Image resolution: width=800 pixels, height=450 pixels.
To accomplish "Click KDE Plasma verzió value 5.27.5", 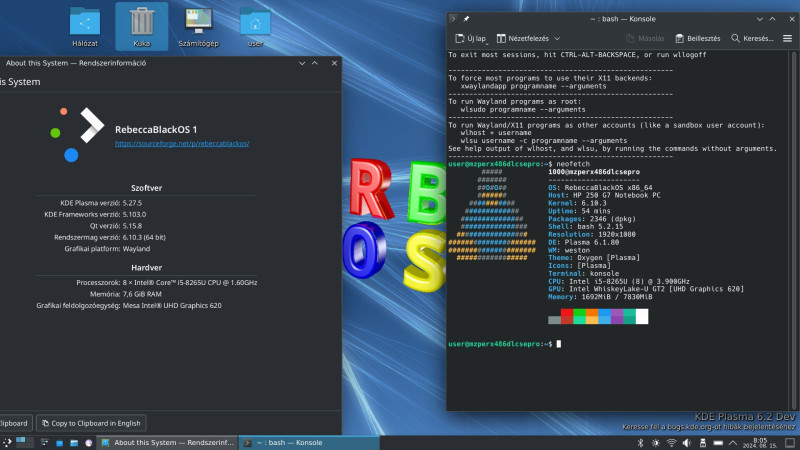I will [132, 203].
